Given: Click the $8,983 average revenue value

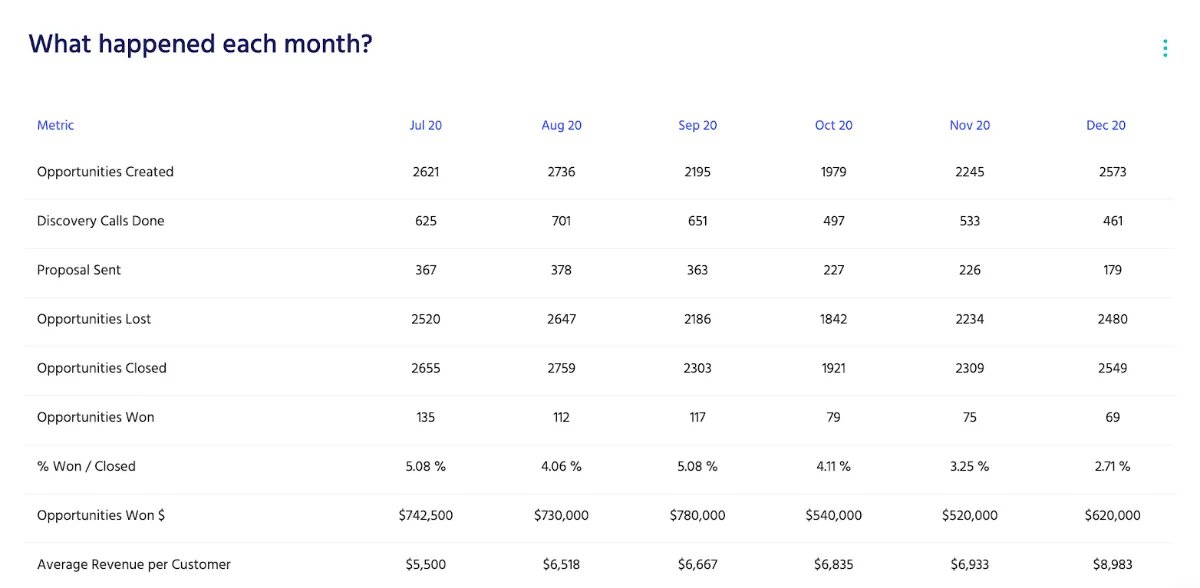Looking at the screenshot, I should (x=1113, y=564).
